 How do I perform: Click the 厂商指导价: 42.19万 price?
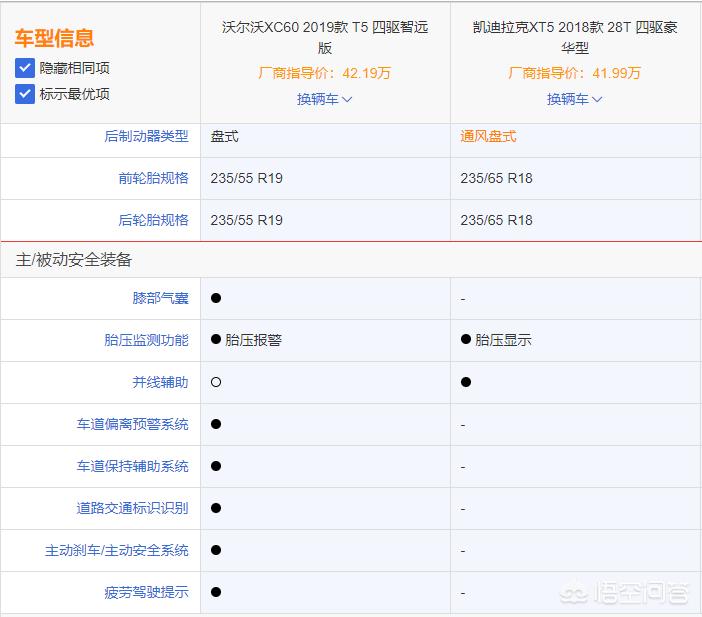tap(325, 73)
